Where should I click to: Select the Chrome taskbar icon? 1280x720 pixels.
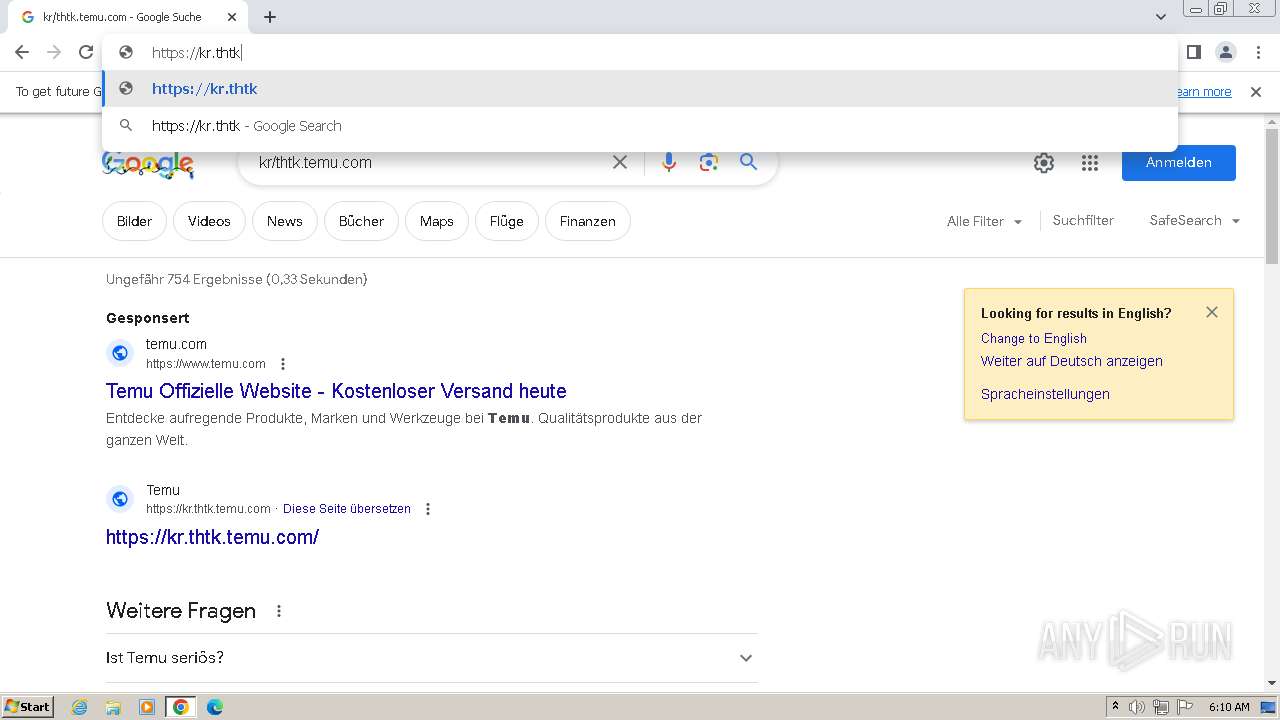coord(181,707)
